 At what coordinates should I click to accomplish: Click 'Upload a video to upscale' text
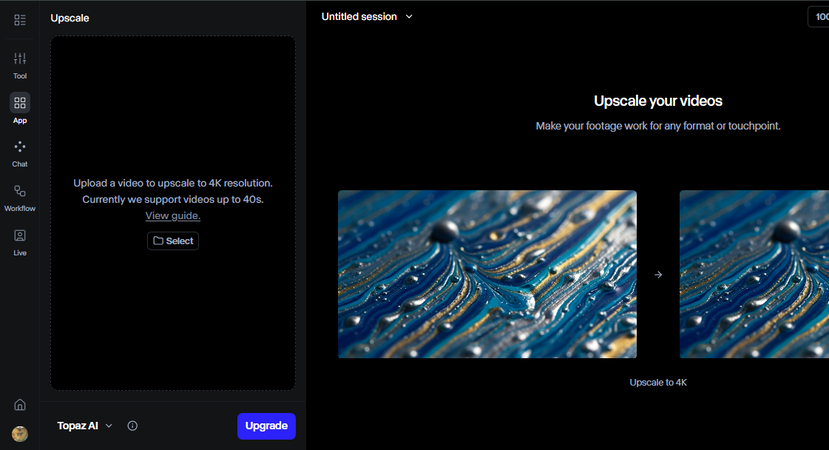pyautogui.click(x=173, y=183)
